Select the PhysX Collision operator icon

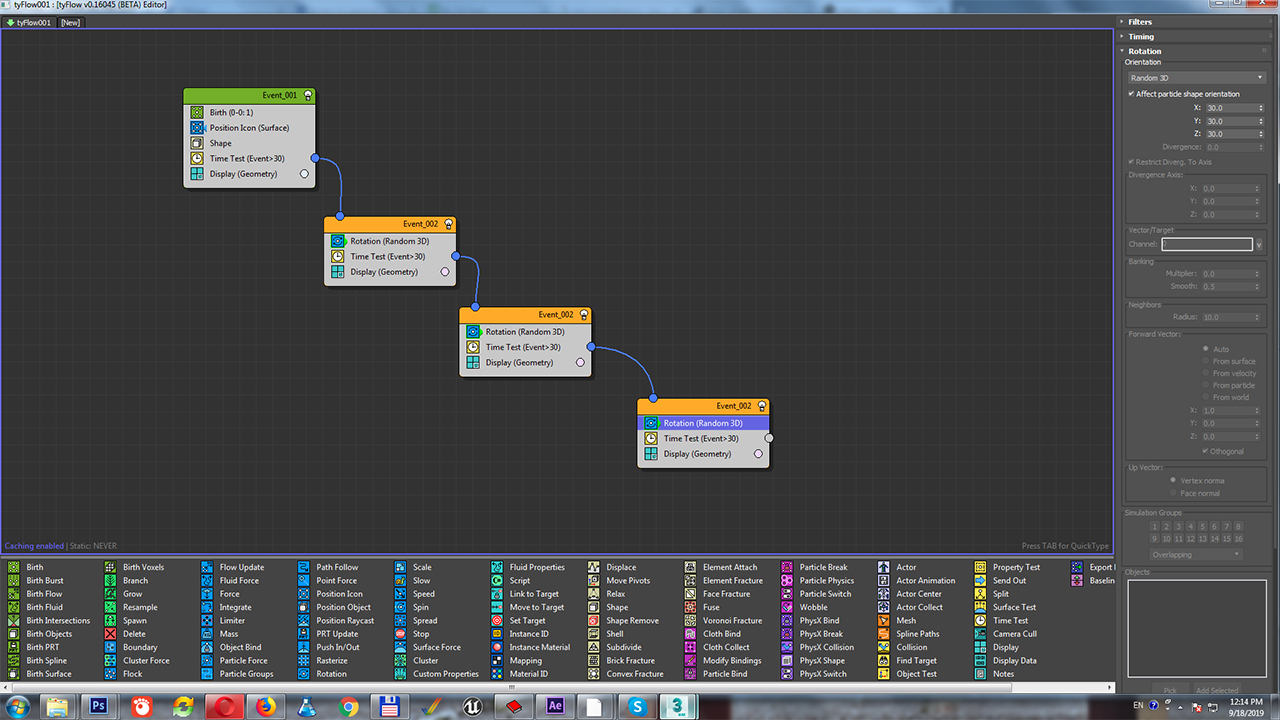[x=788, y=647]
